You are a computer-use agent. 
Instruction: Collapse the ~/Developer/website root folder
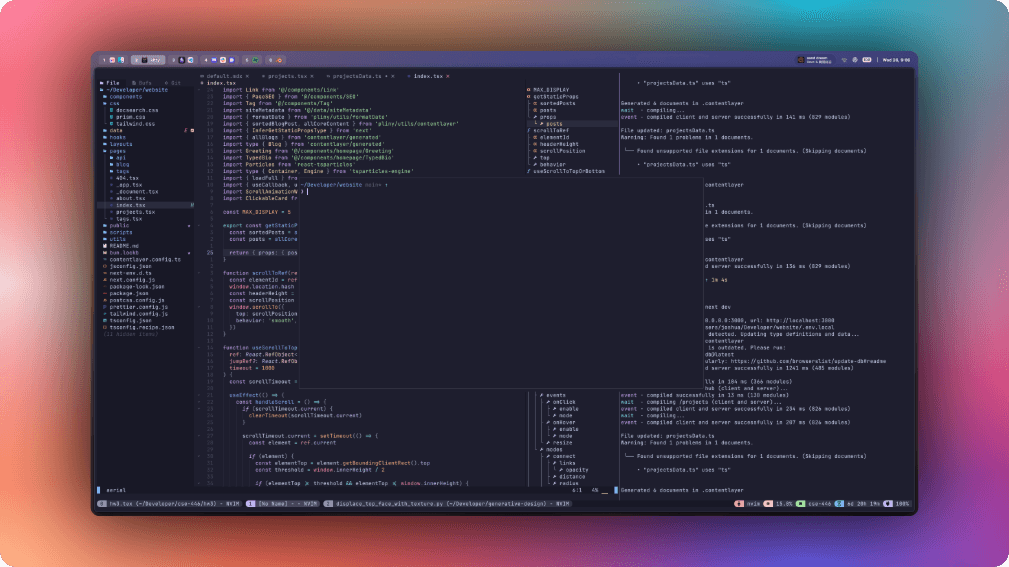pyautogui.click(x=136, y=90)
